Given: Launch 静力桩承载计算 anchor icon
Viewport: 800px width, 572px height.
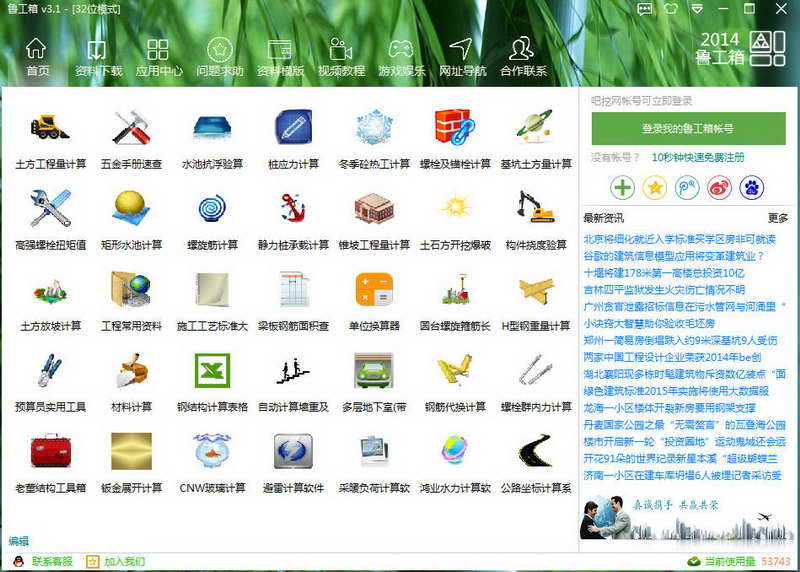Looking at the screenshot, I should pyautogui.click(x=293, y=208).
